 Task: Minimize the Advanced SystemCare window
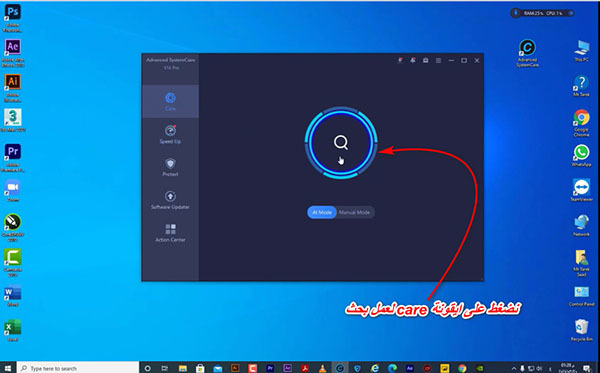pyautogui.click(x=451, y=60)
